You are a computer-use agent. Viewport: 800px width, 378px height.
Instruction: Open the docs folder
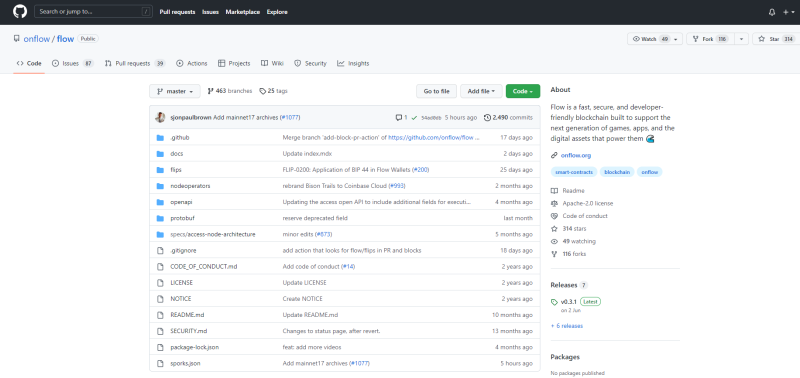[x=177, y=154]
